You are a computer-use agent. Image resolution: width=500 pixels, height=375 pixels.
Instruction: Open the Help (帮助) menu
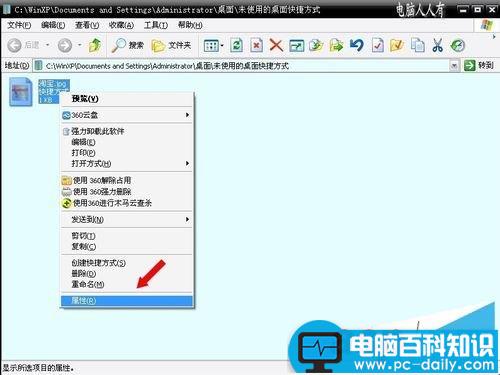[x=190, y=25]
